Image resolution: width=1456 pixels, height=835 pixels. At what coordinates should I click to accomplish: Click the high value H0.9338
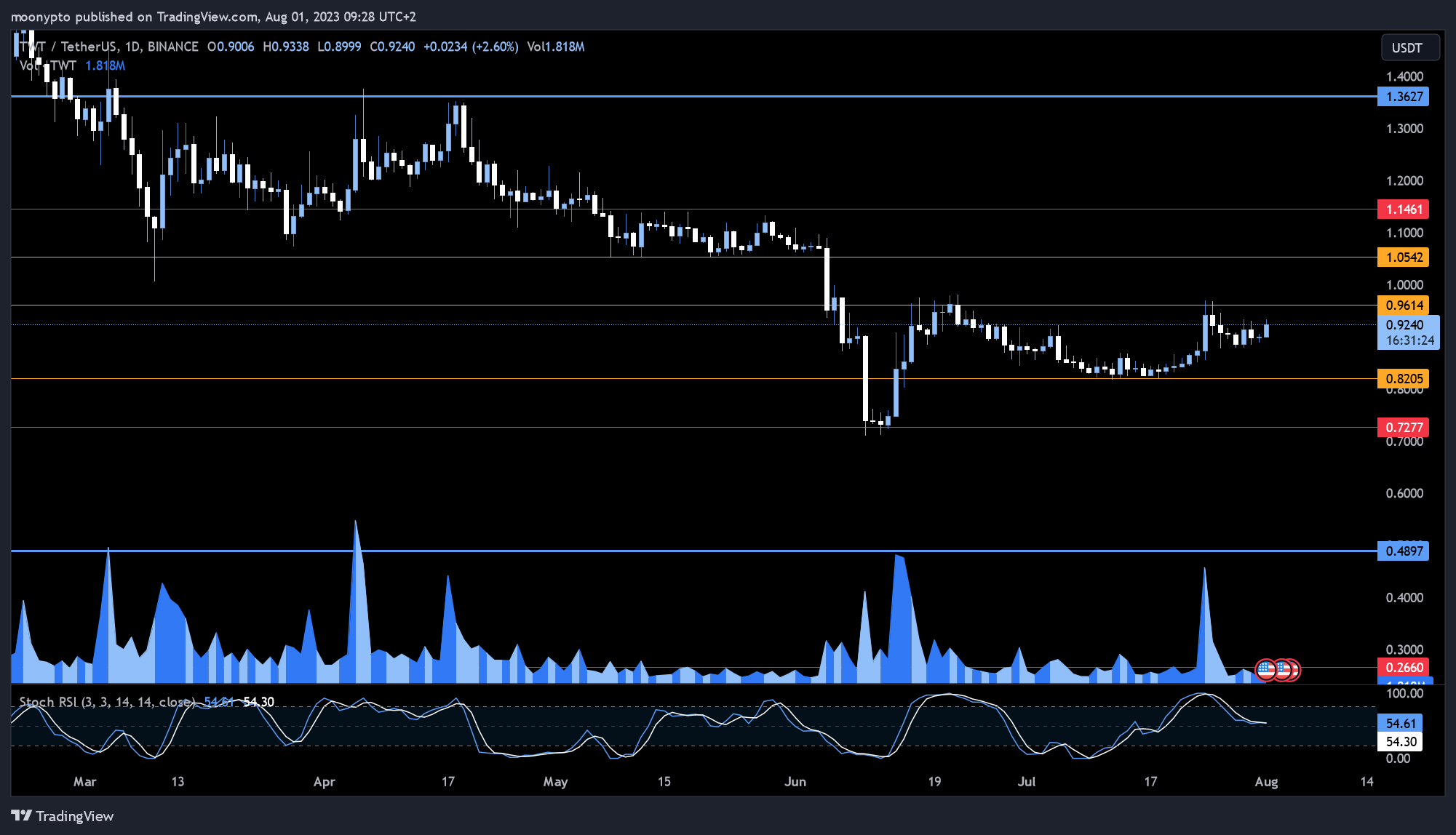click(285, 47)
